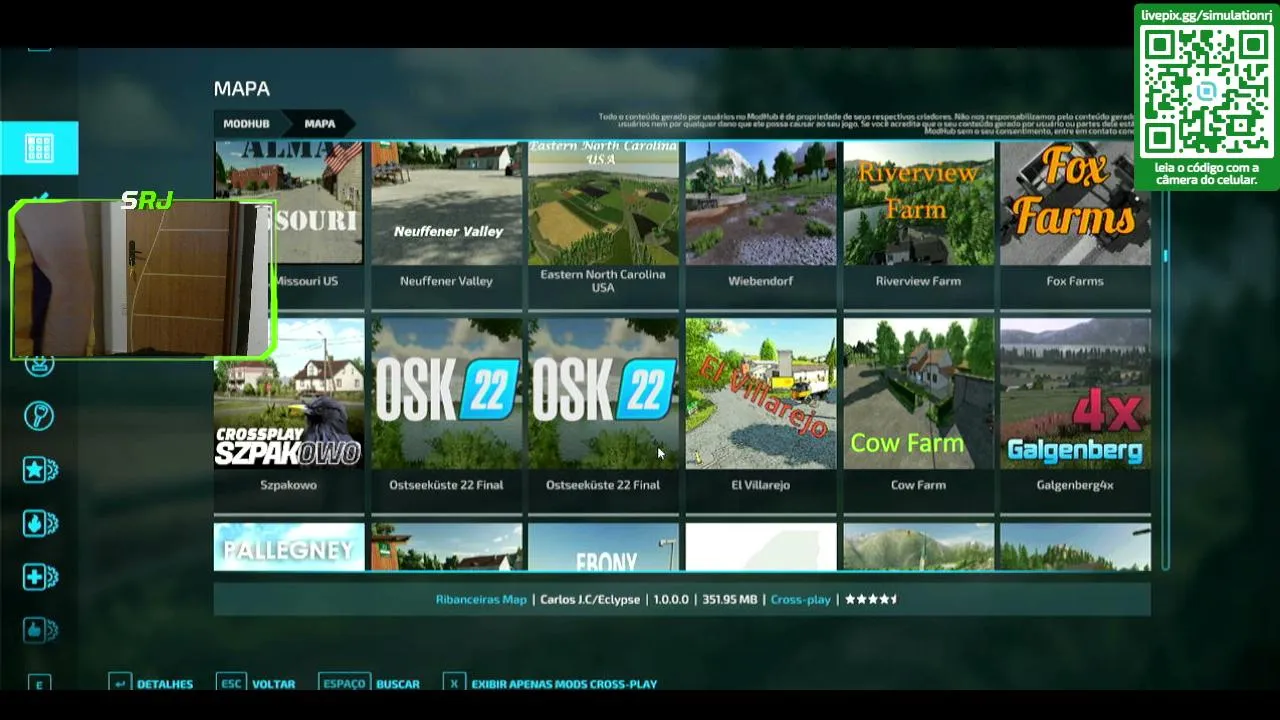1280x720 pixels.
Task: Click the author text Carlos J.C/Eclypse
Action: [590, 600]
